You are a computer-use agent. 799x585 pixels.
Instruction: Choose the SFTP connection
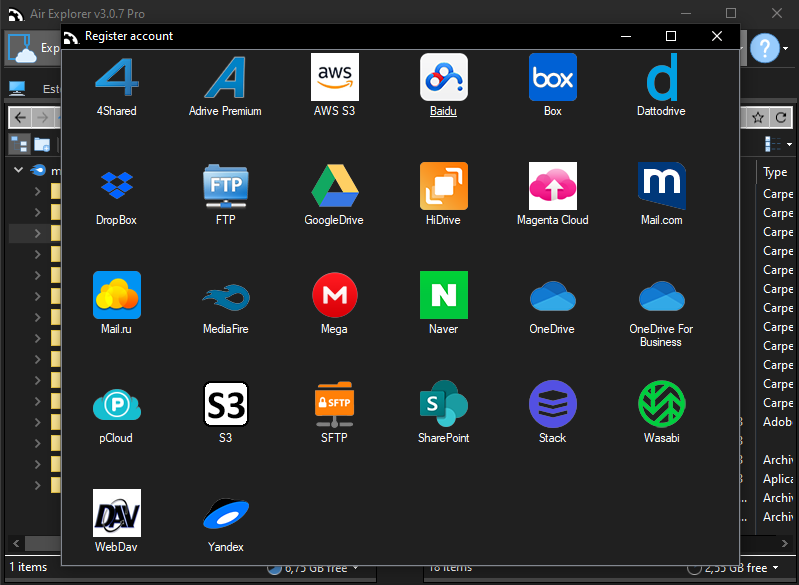point(334,413)
